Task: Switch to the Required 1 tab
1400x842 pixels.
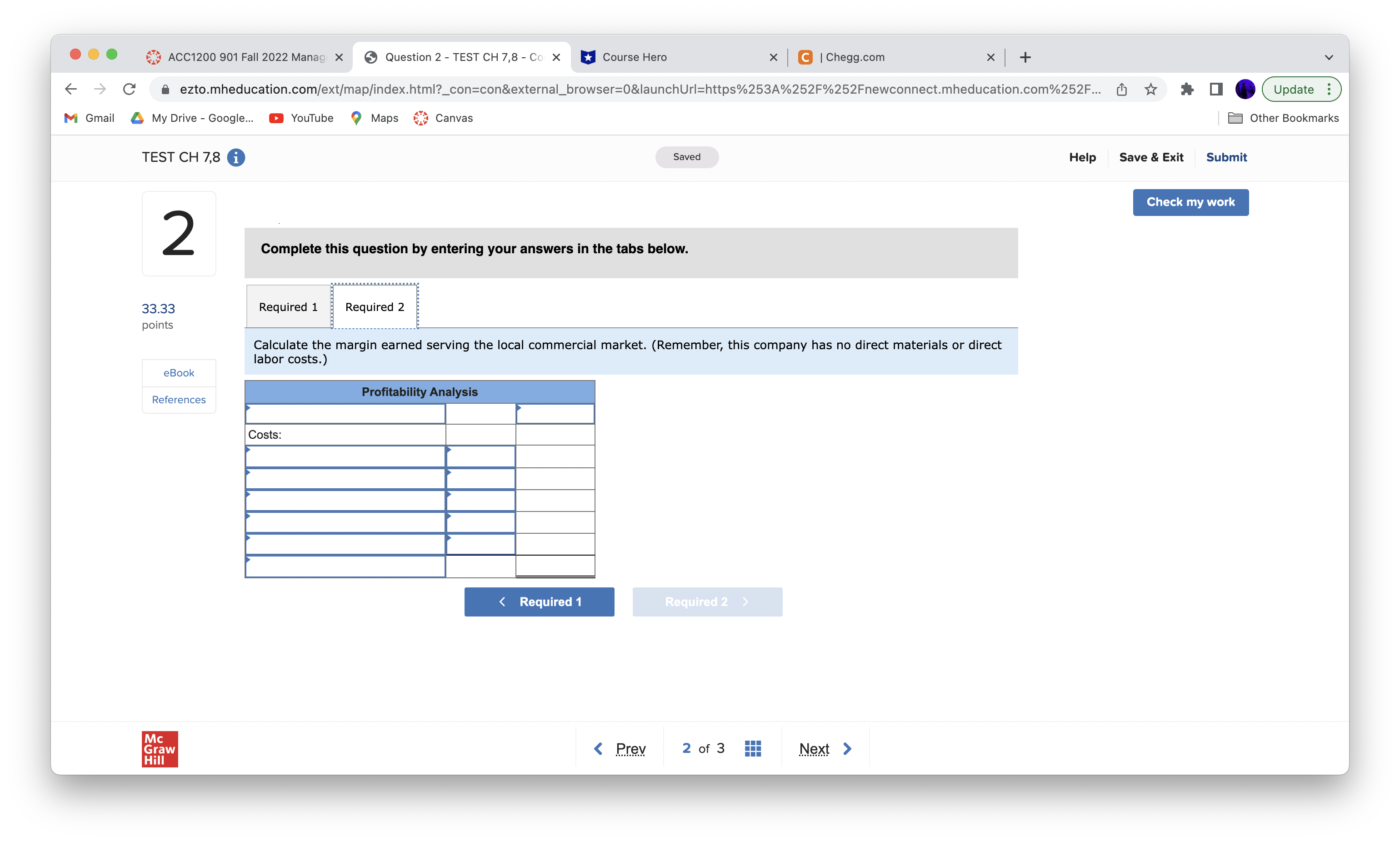Action: point(288,307)
